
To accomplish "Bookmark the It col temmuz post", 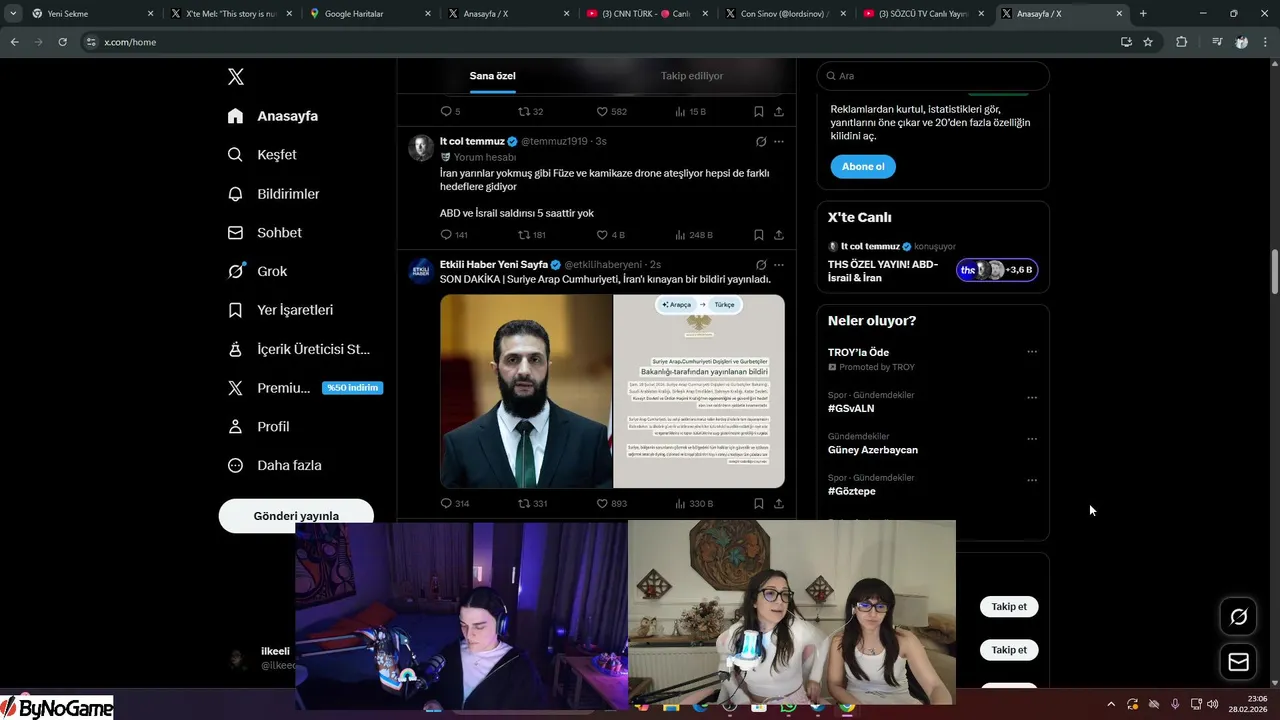I will tap(759, 235).
